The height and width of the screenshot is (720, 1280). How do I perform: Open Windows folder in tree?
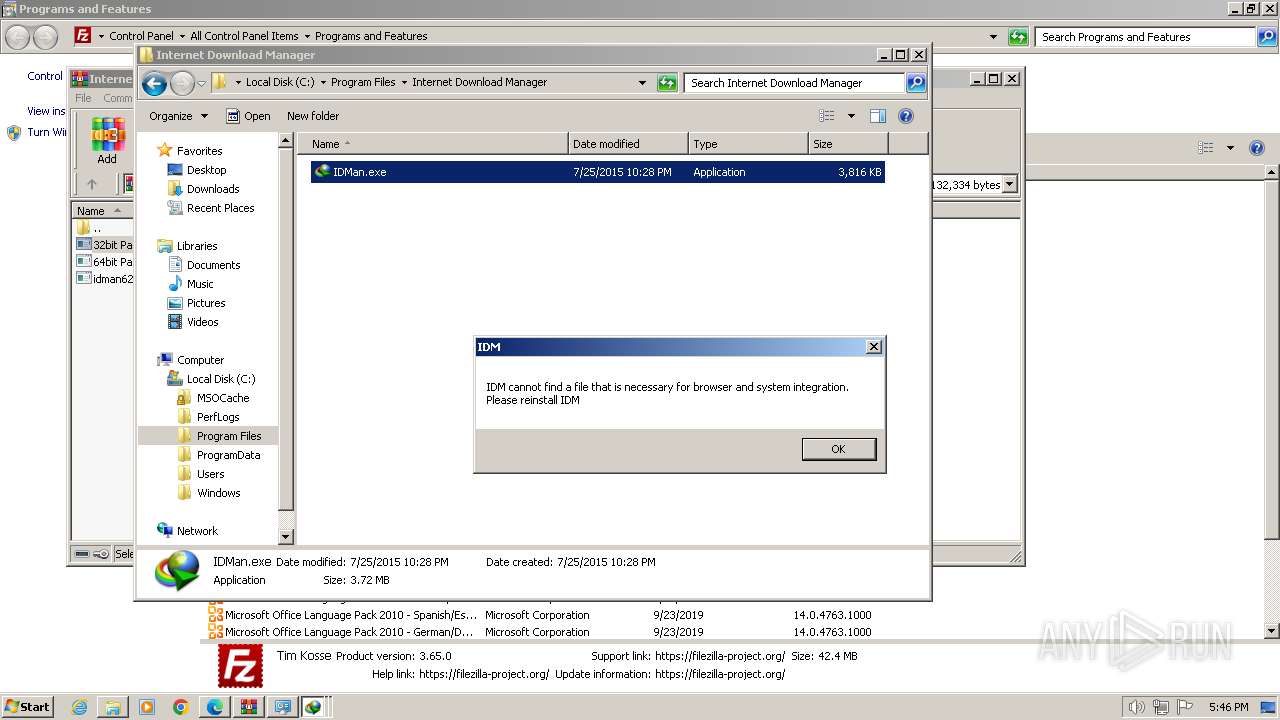[218, 493]
